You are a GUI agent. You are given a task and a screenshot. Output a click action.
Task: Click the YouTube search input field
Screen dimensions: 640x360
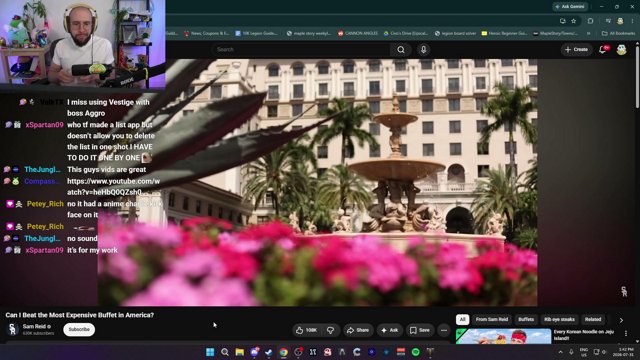[x=301, y=50]
